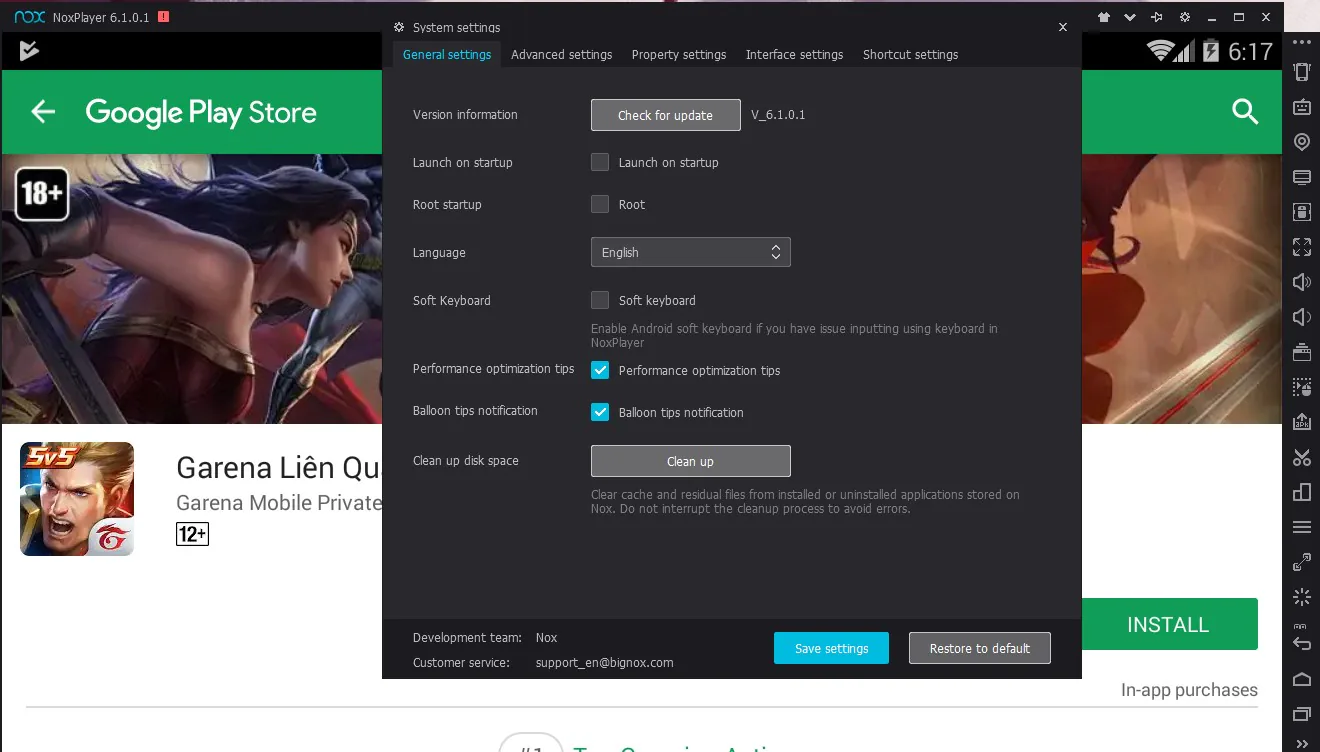The image size is (1320, 752).
Task: Click the V_6.1.0.1 version text
Action: [779, 115]
